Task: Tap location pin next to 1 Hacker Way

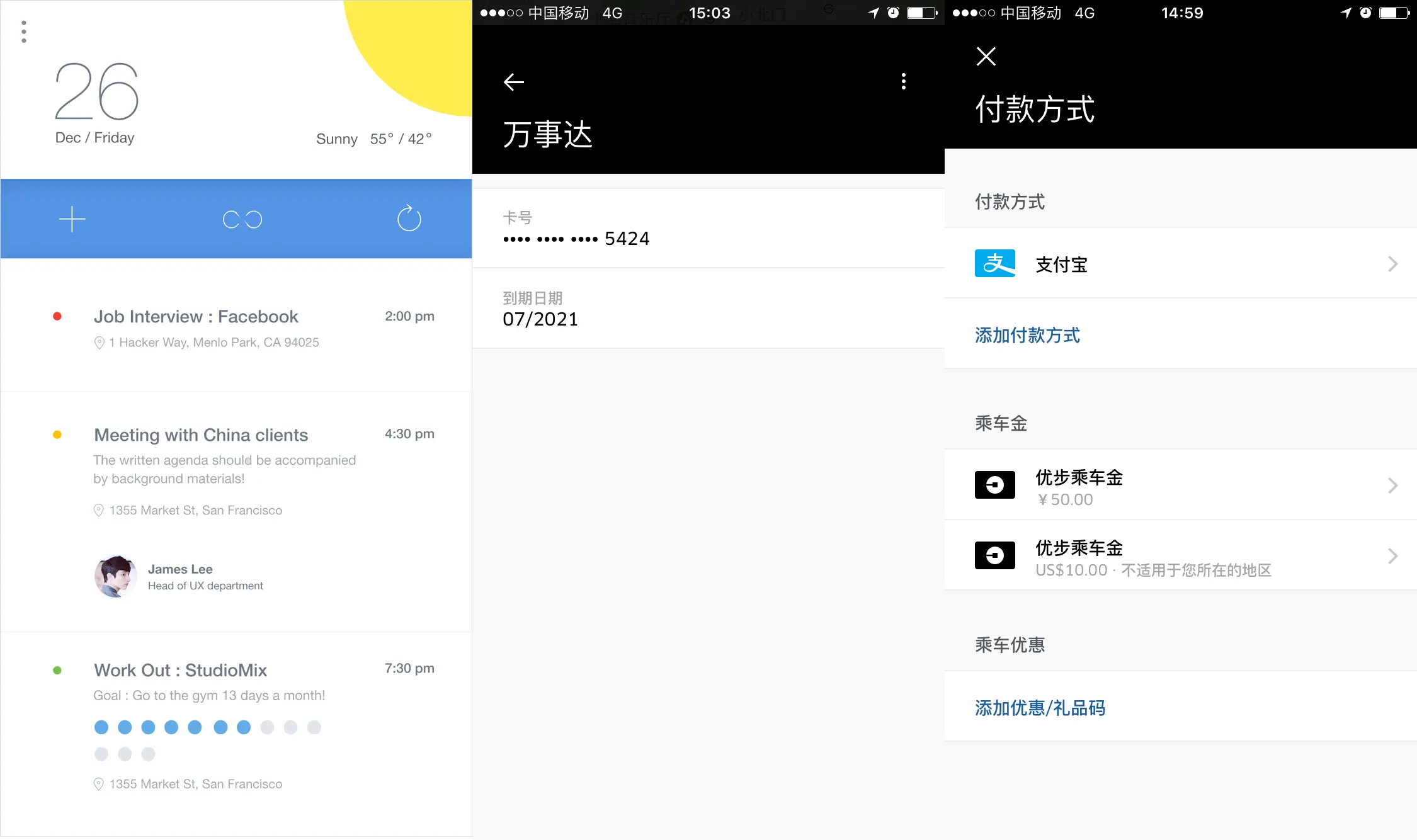Action: click(99, 343)
